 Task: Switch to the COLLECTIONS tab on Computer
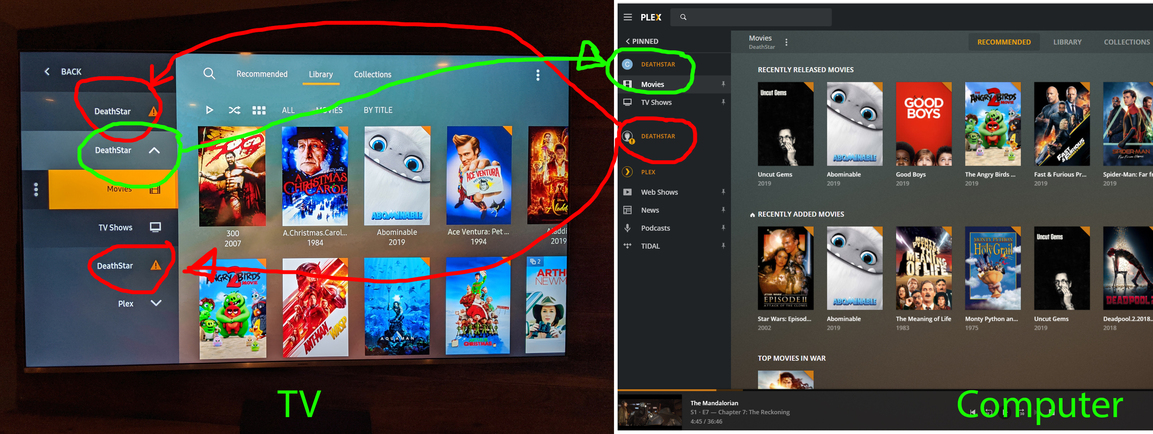(x=1127, y=42)
